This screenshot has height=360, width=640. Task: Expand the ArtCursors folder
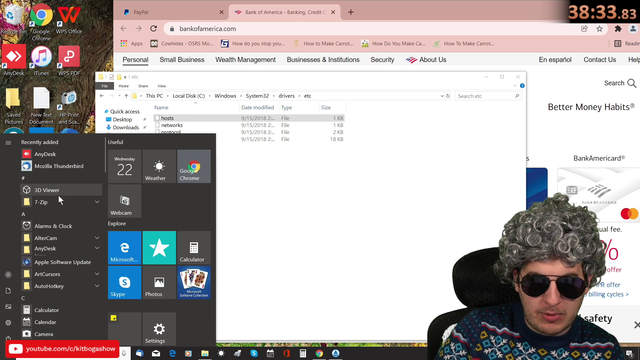point(97,274)
